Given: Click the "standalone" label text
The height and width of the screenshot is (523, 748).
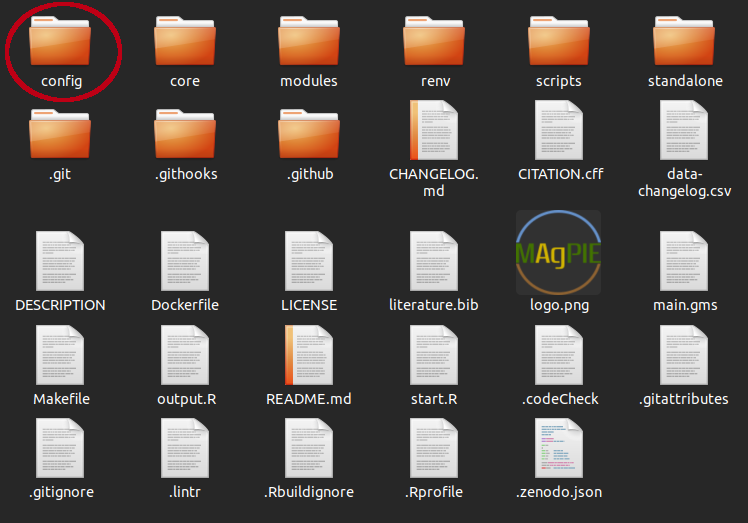Looking at the screenshot, I should tap(685, 81).
